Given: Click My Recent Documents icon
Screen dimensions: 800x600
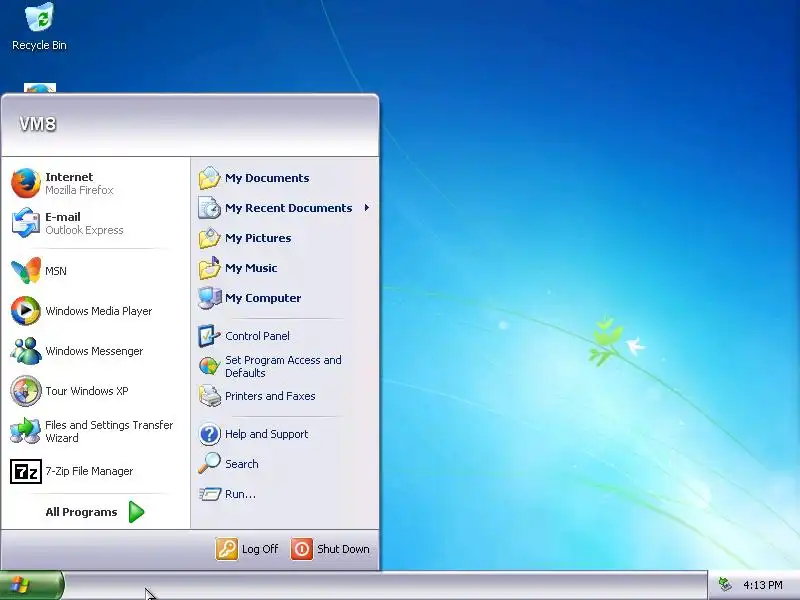Looking at the screenshot, I should (209, 208).
